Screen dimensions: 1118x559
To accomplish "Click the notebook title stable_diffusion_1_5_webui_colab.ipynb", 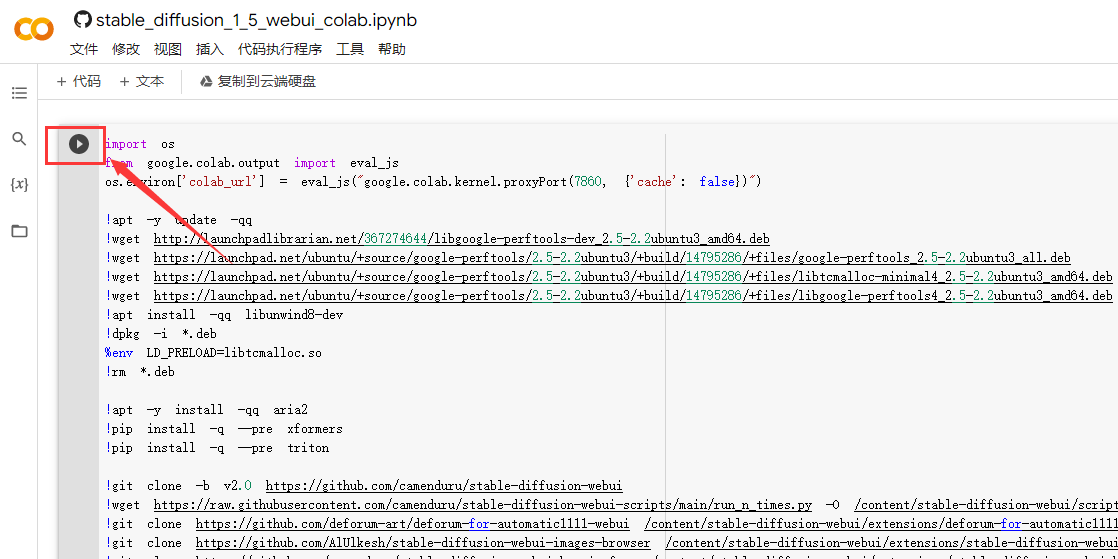I will point(257,20).
